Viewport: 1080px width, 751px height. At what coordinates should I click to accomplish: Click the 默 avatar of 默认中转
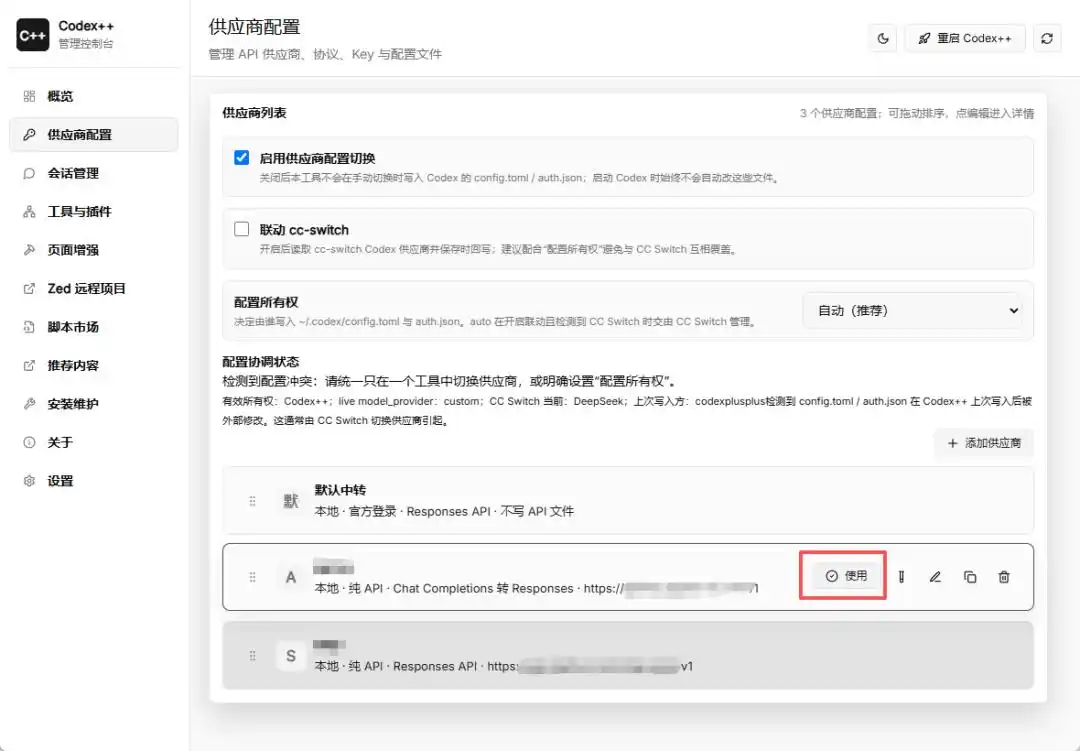click(291, 501)
